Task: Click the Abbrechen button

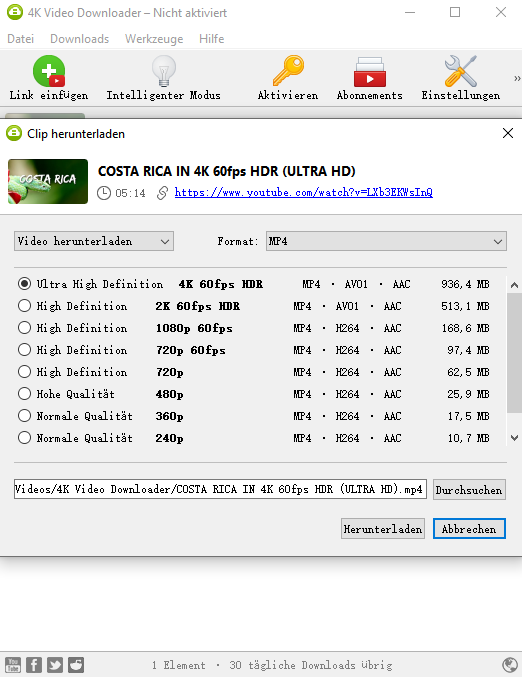Action: 469,529
